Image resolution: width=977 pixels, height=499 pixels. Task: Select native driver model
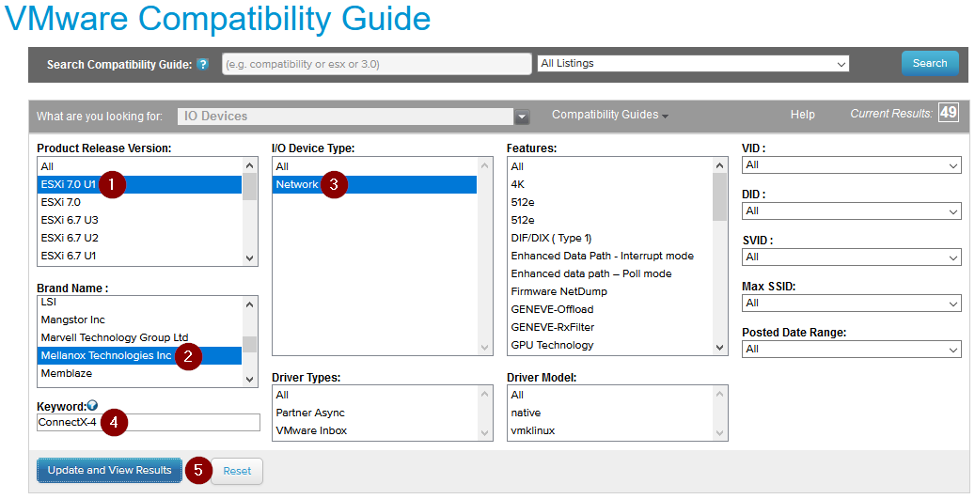pos(609,413)
